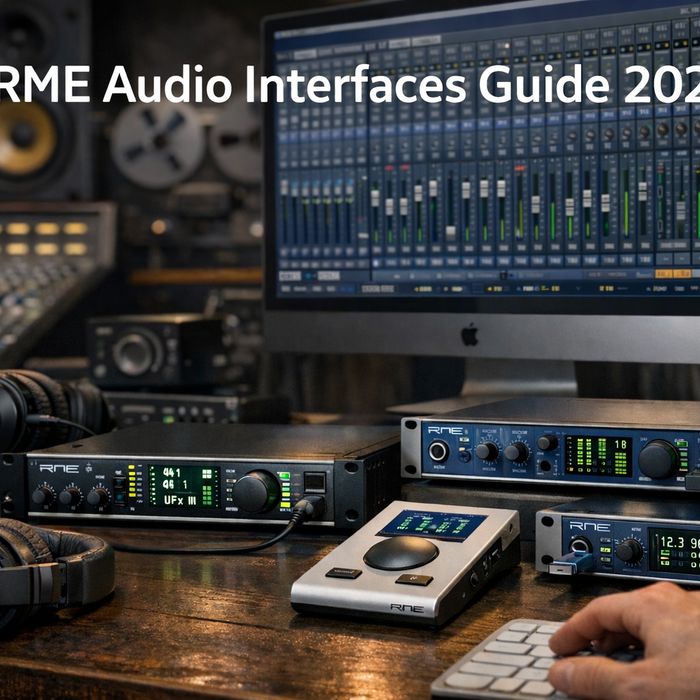
Task: Turn the large black knob on UFX III unit
Action: coord(255,492)
